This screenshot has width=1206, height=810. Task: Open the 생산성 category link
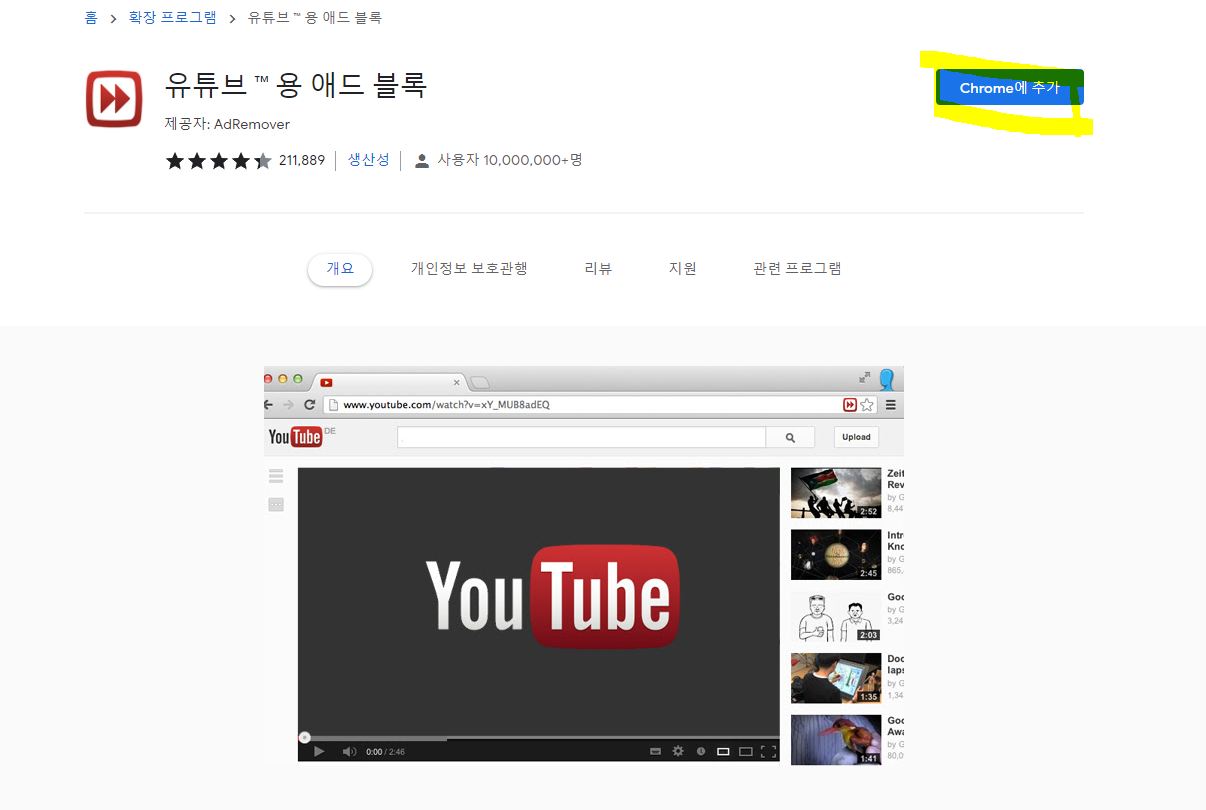pos(368,160)
